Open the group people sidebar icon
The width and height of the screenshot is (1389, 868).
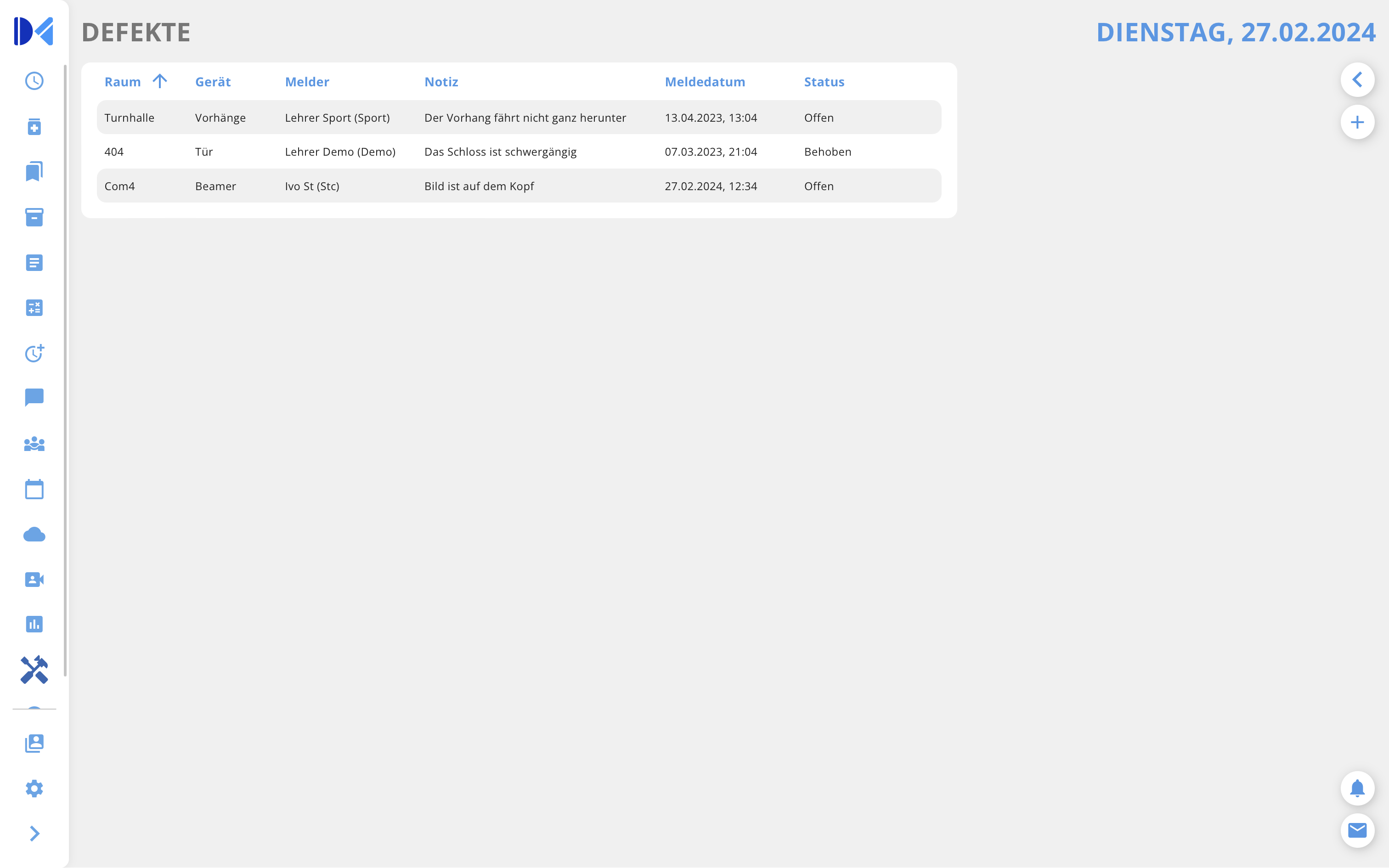[34, 444]
